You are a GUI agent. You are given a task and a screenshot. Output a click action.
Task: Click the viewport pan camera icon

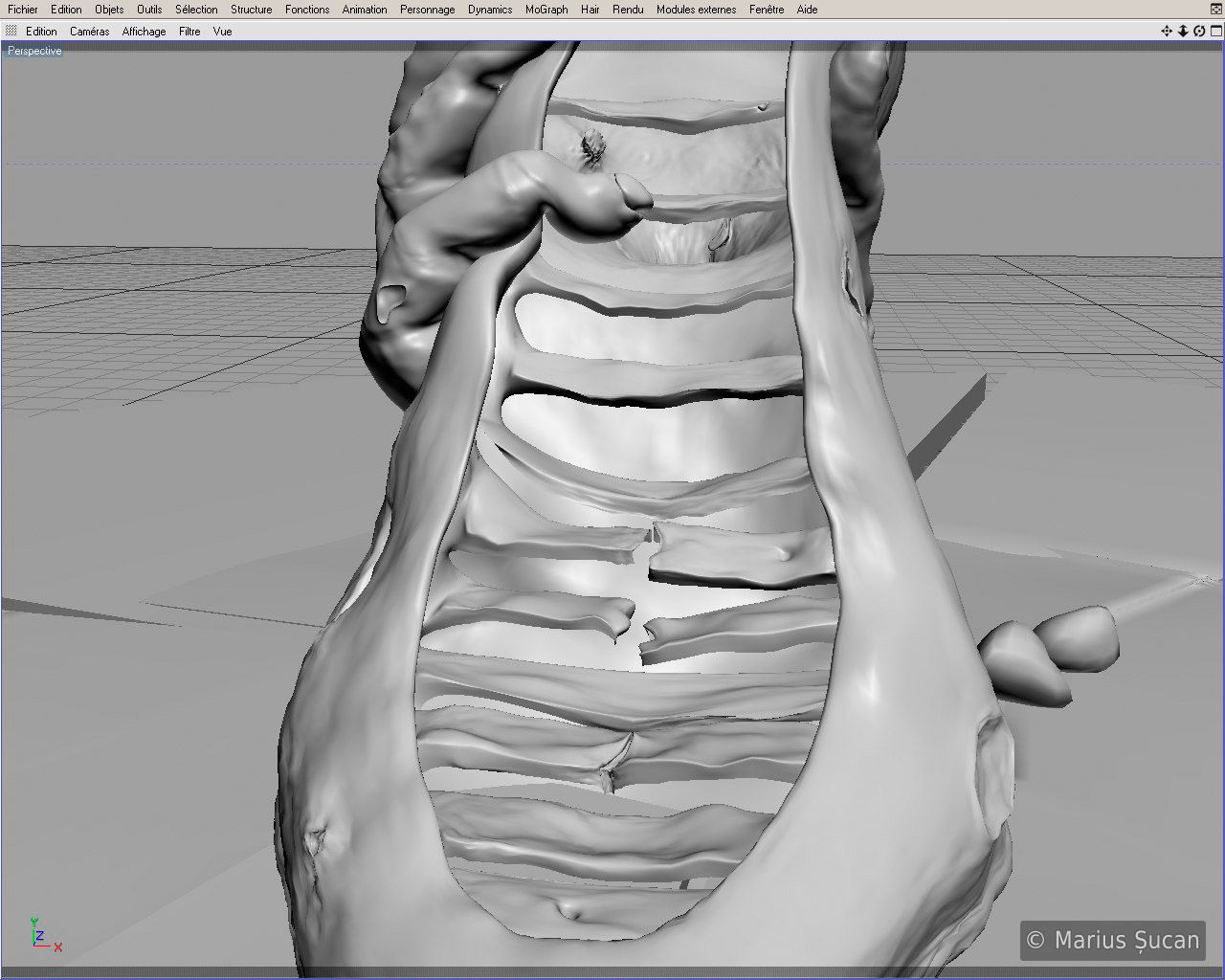(x=1167, y=32)
